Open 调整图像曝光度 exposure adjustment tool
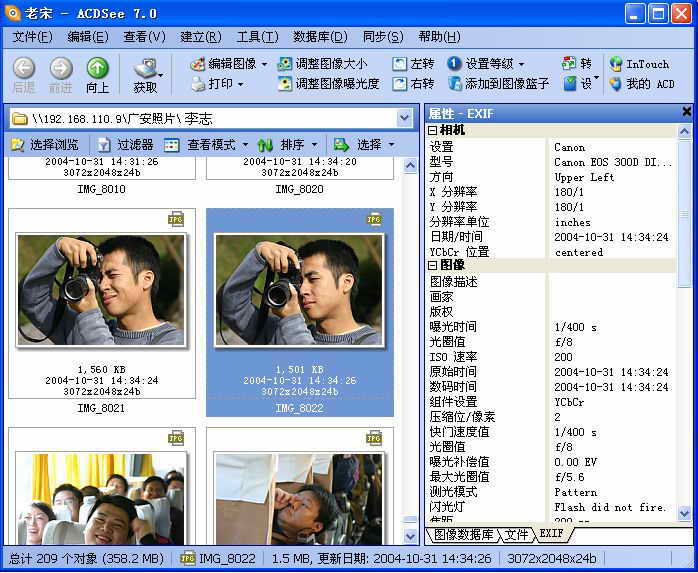The image size is (698, 573). (284, 84)
